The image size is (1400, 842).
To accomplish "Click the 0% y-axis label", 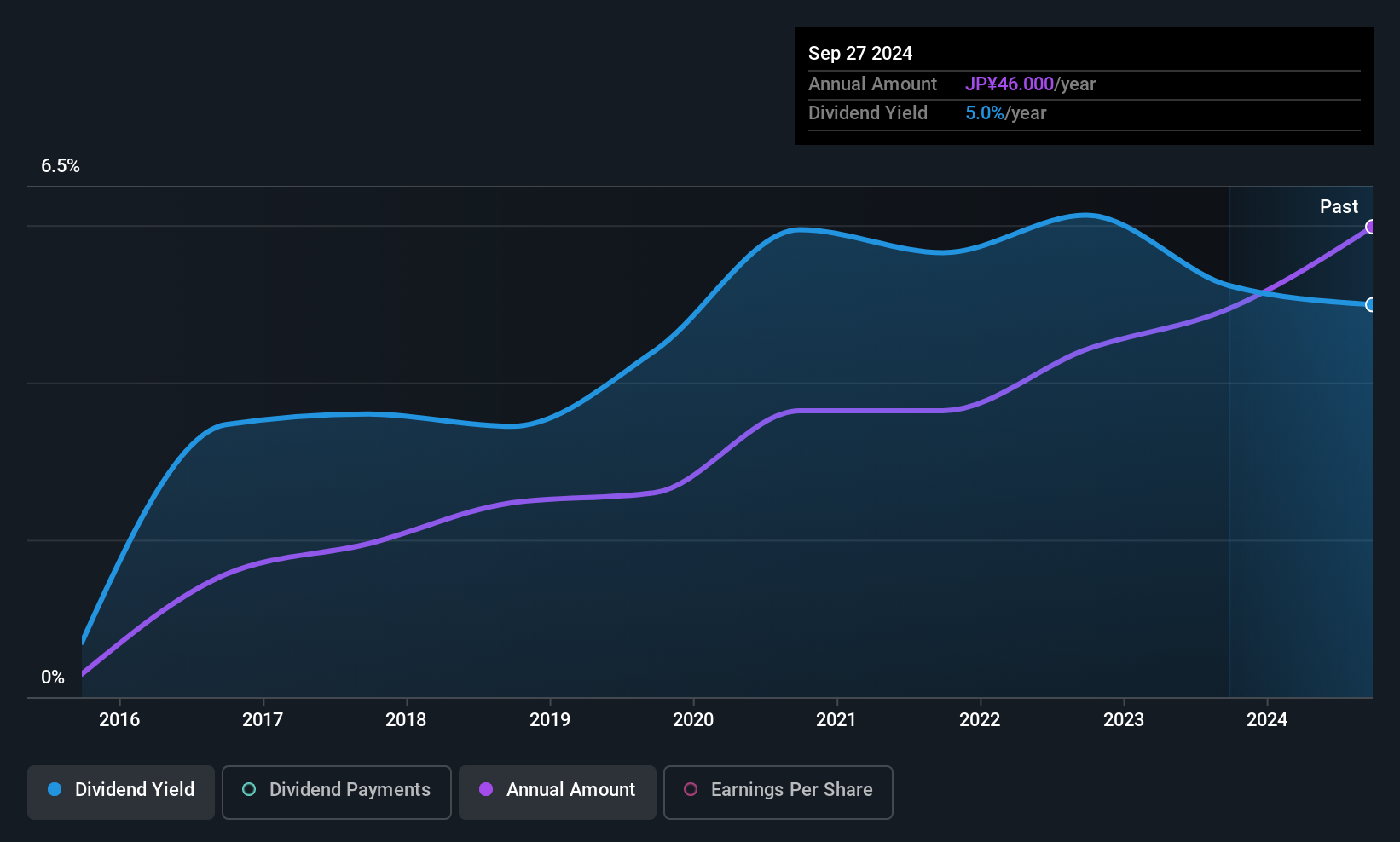I will point(53,678).
